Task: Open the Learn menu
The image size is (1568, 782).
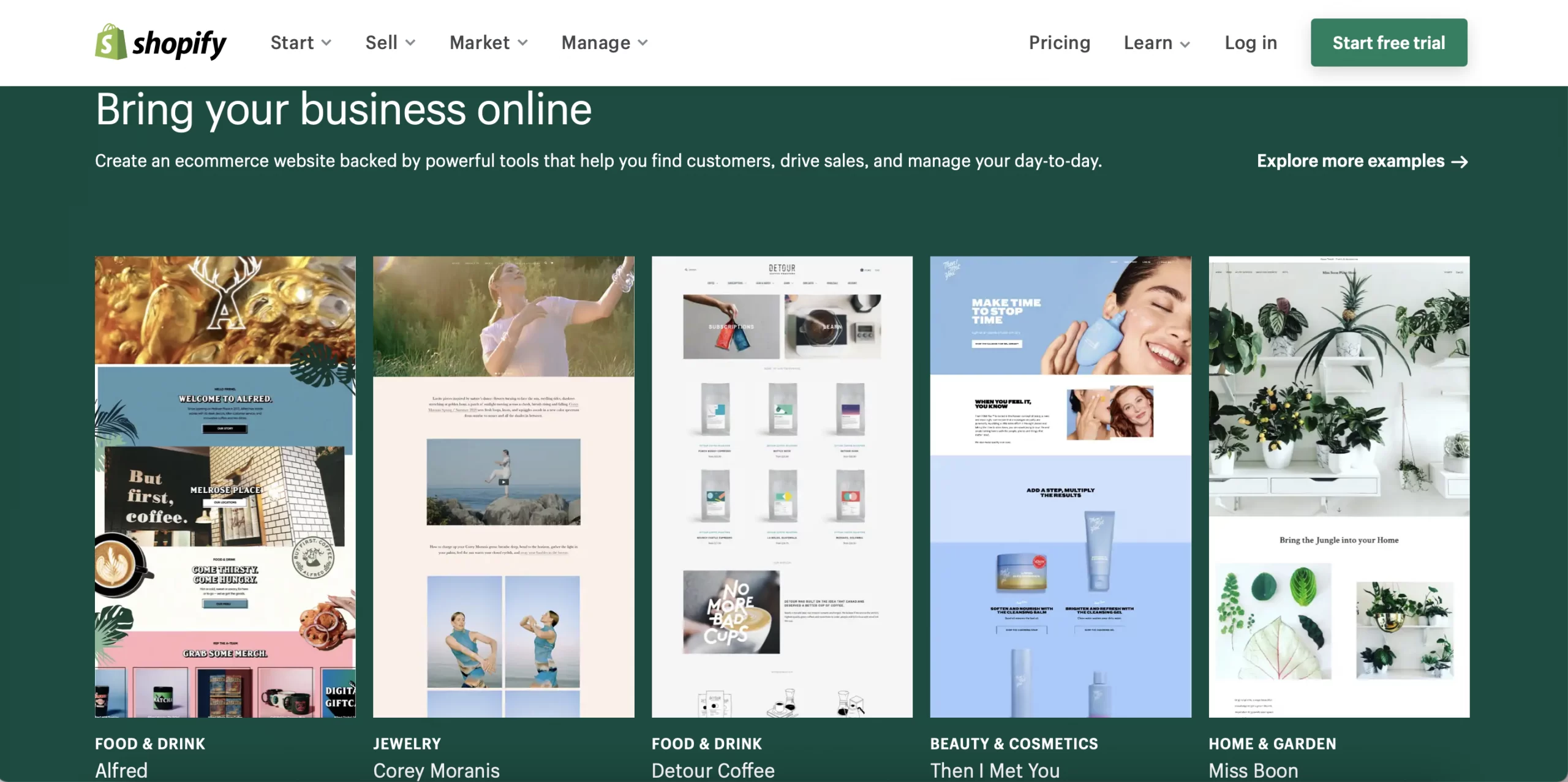Action: (1157, 42)
